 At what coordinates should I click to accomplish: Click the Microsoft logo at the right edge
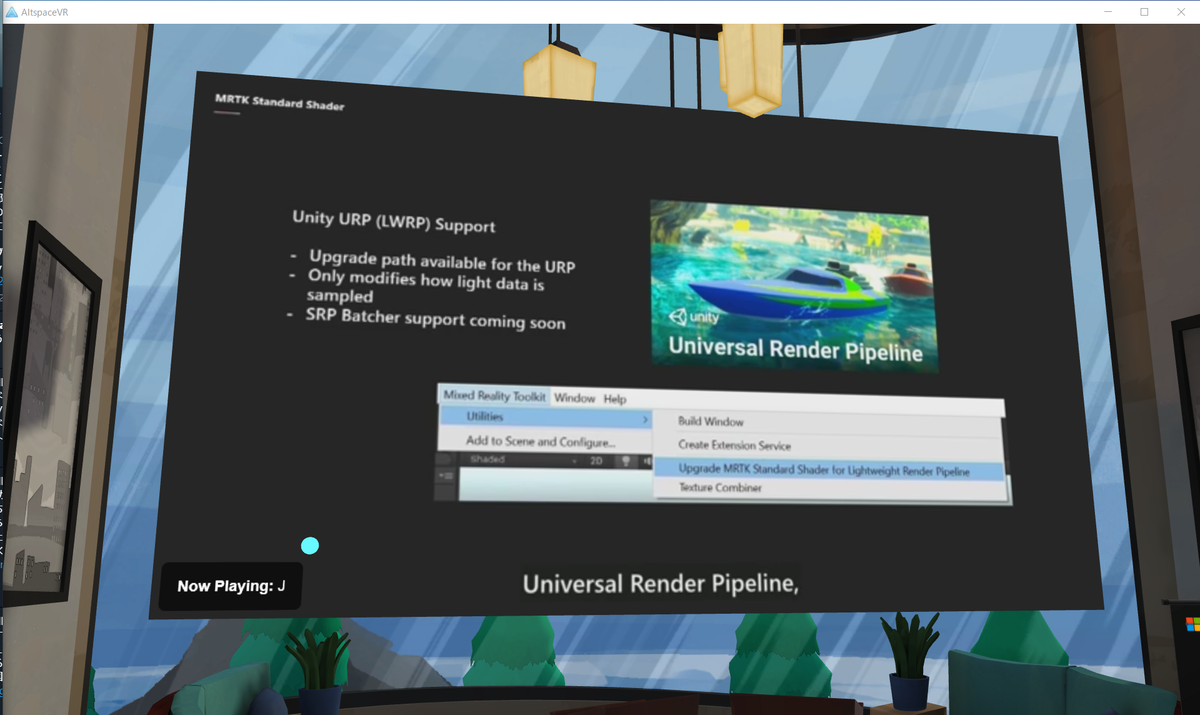tap(1193, 624)
